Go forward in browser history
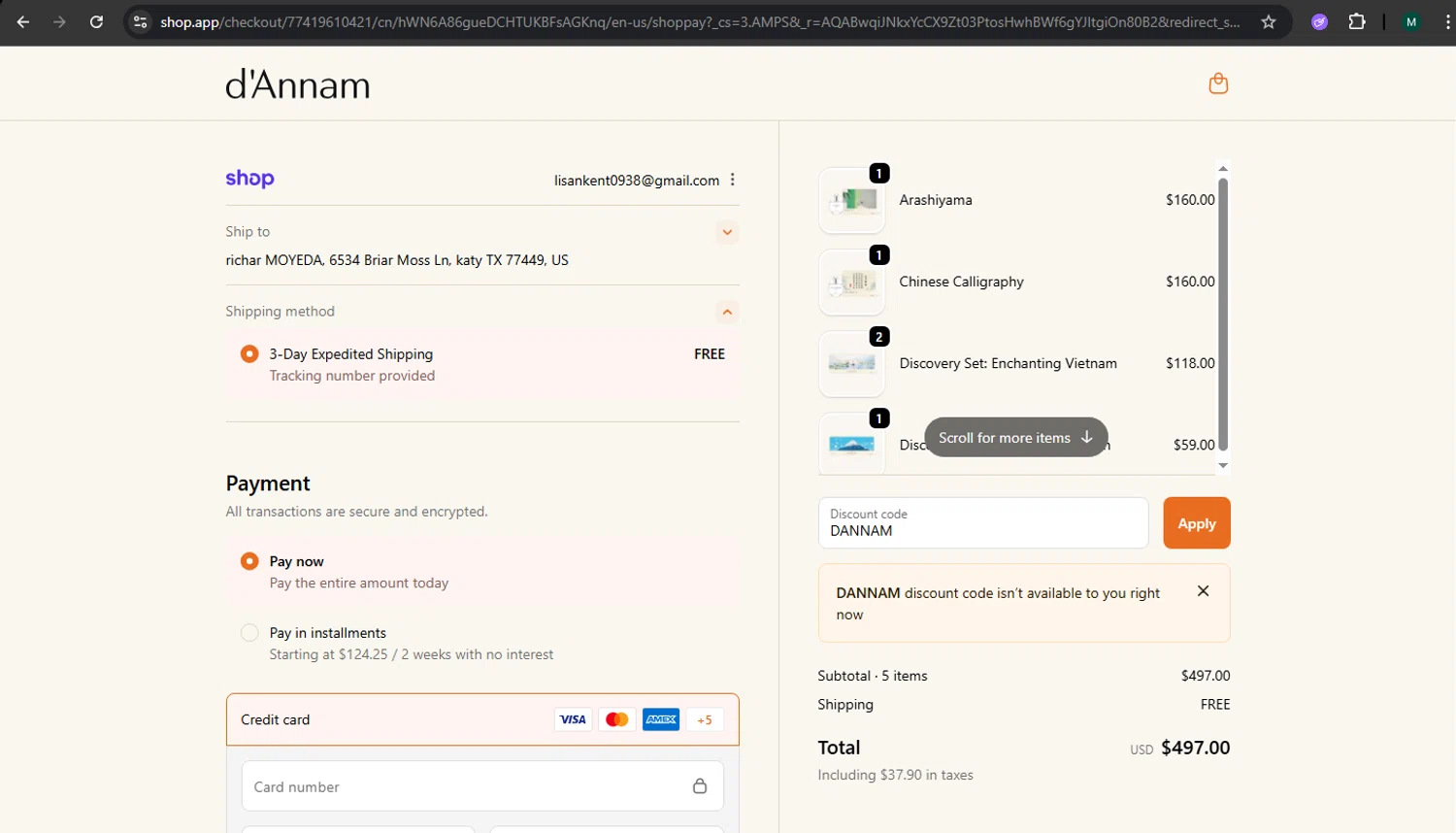Image resolution: width=1456 pixels, height=833 pixels. coord(60,21)
